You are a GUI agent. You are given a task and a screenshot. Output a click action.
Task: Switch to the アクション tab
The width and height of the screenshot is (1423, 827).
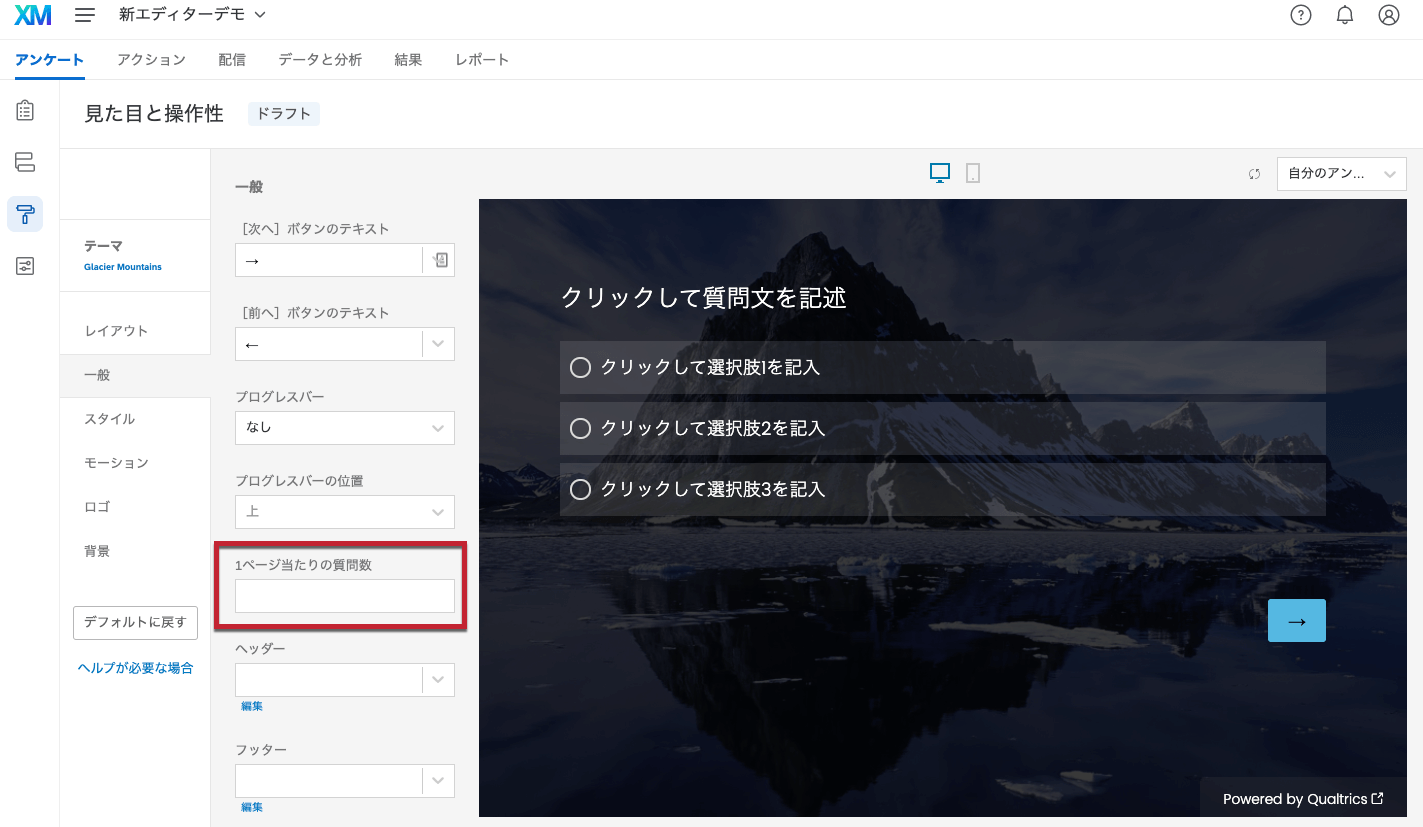(x=151, y=60)
